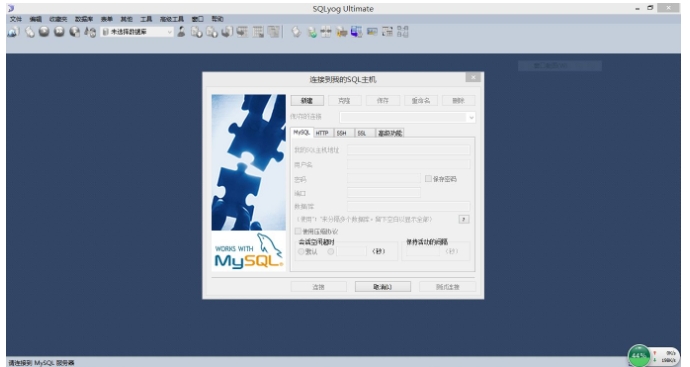
Task: Enable the 使用压缩协议 checkbox
Action: coord(298,231)
